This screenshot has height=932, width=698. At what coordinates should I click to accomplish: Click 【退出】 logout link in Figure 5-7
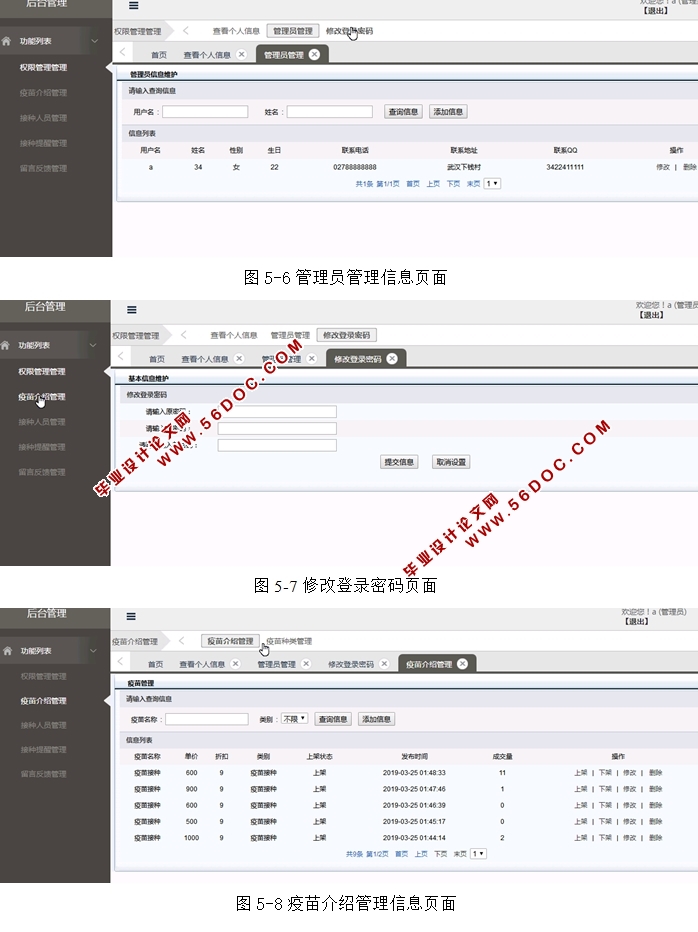pyautogui.click(x=652, y=315)
